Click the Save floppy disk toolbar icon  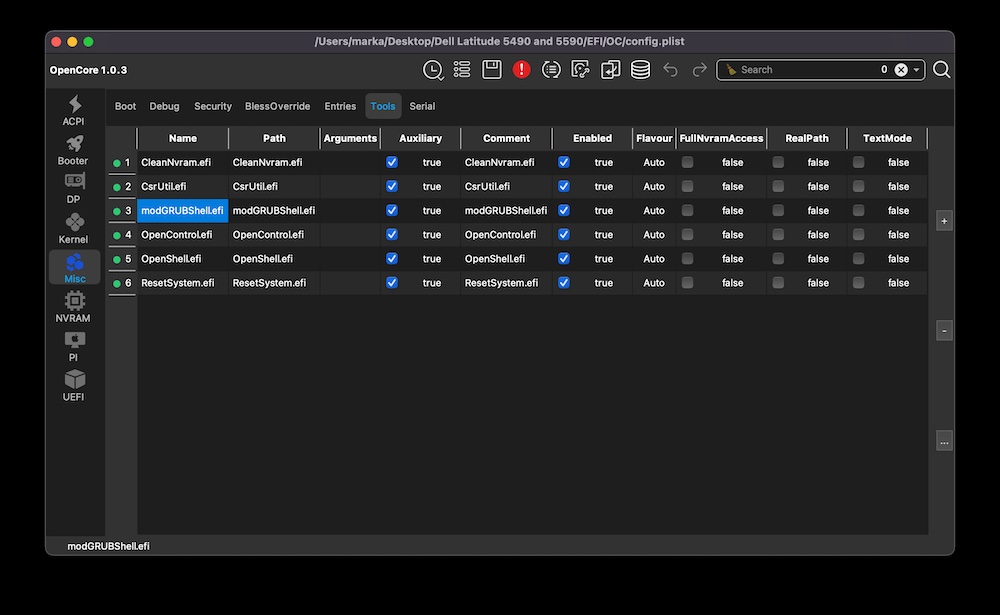pos(491,69)
